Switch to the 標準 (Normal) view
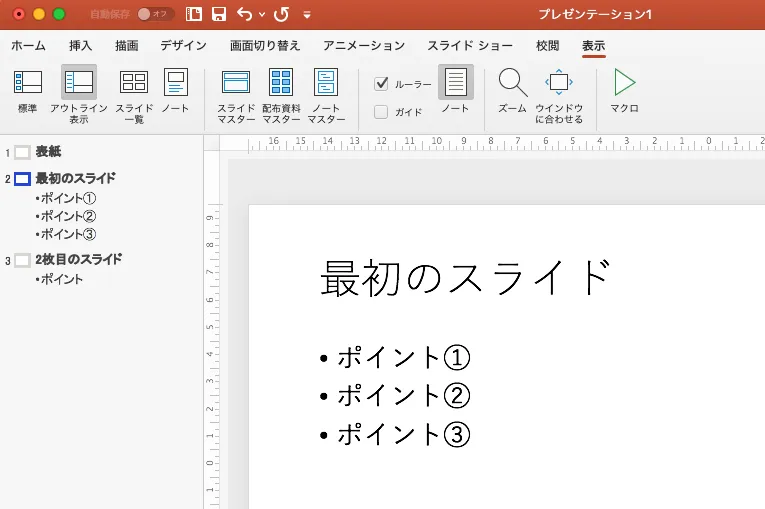The image size is (765, 509). coord(28,91)
